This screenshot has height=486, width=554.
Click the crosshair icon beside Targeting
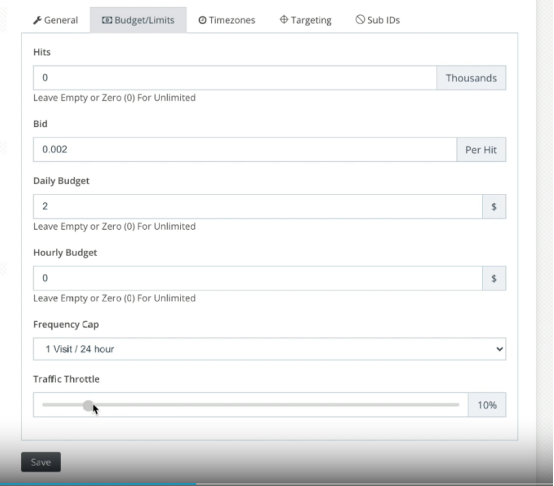coord(284,19)
